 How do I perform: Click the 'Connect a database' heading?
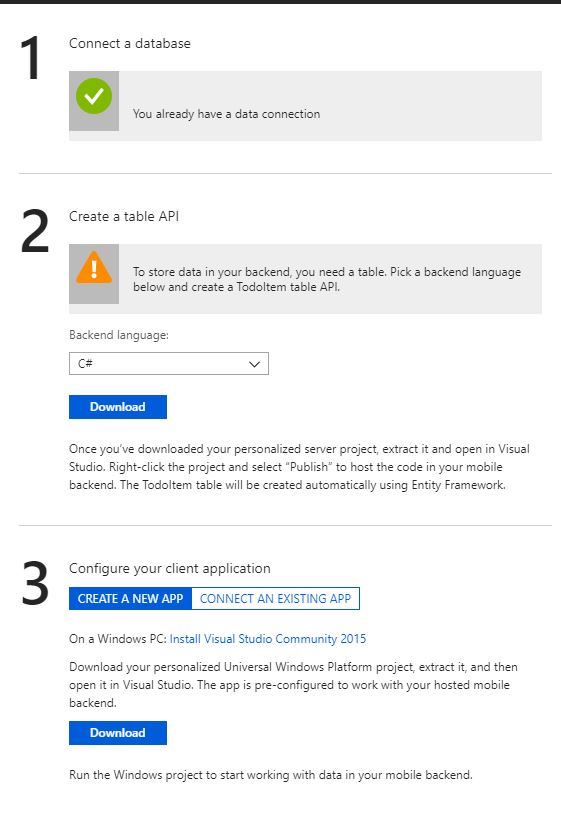[130, 43]
